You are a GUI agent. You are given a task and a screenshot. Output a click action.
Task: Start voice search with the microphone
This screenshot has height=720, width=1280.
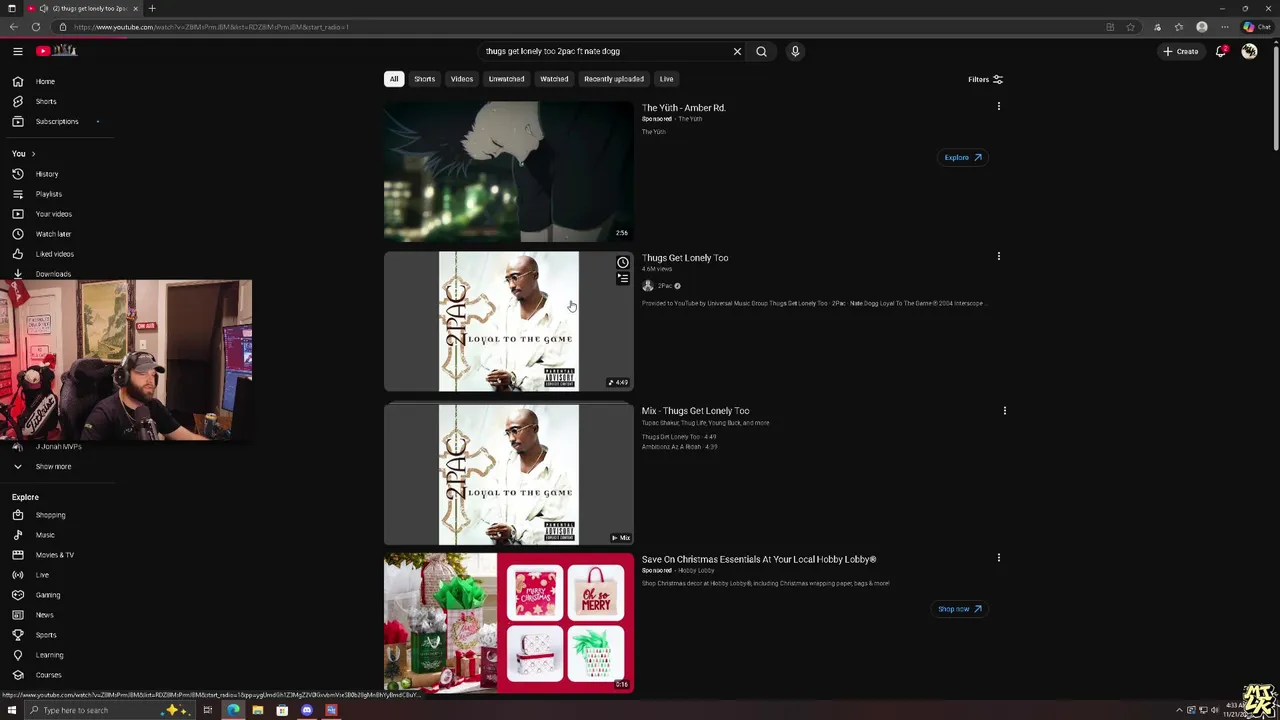[x=795, y=51]
